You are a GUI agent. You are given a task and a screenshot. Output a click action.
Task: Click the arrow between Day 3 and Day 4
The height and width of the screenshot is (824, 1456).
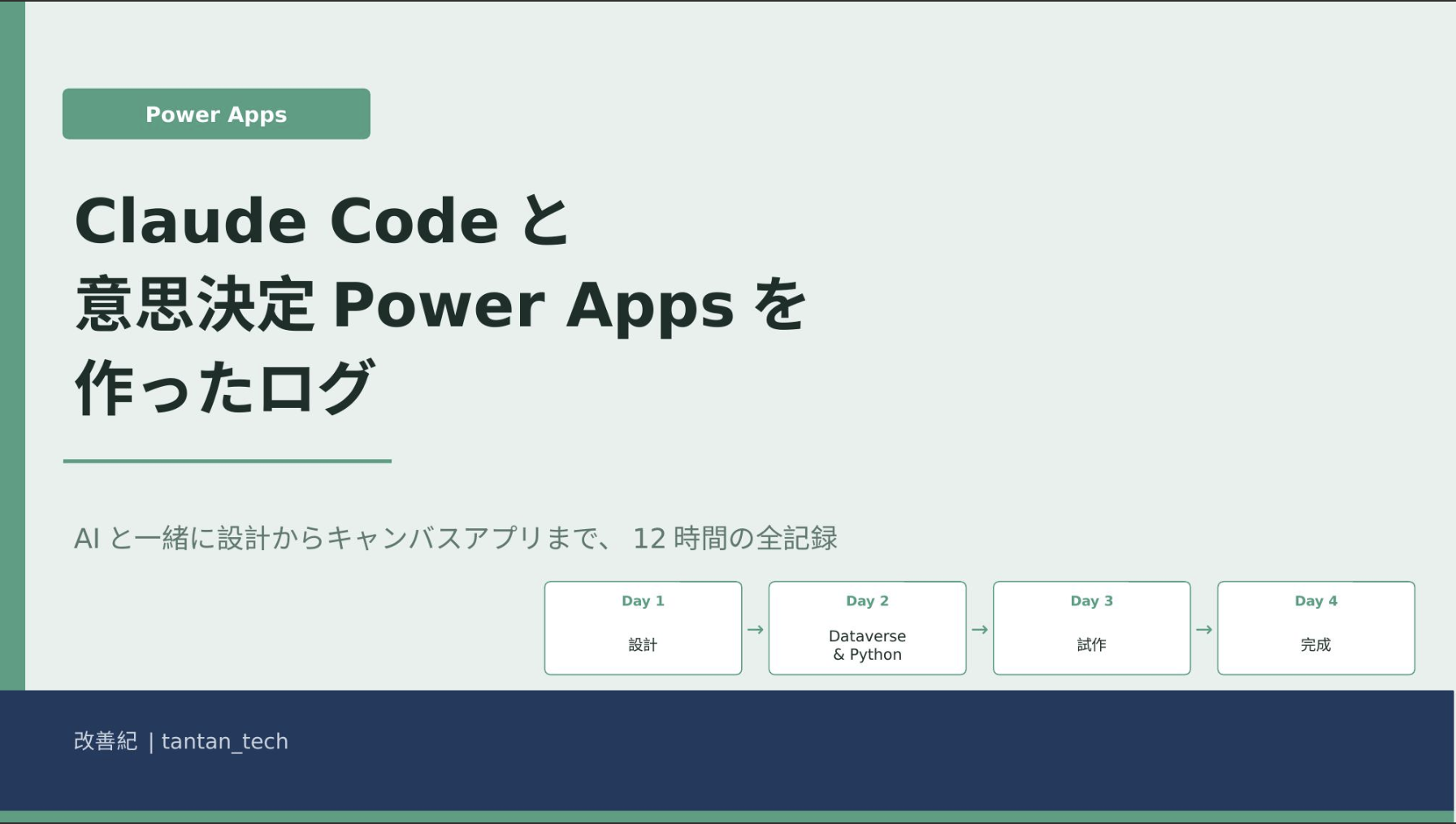[x=1203, y=630]
